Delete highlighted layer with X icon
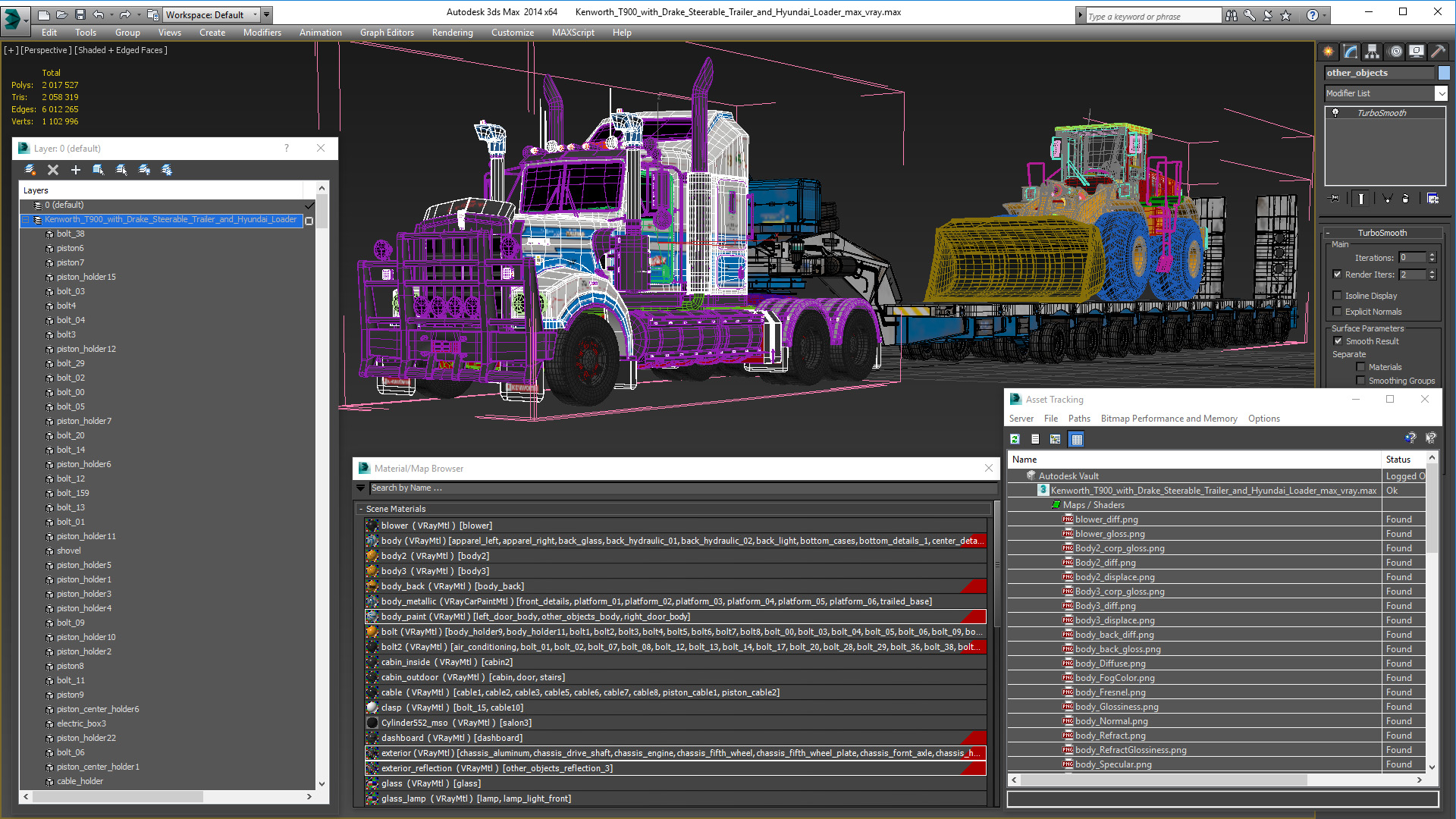1456x819 pixels. point(53,170)
